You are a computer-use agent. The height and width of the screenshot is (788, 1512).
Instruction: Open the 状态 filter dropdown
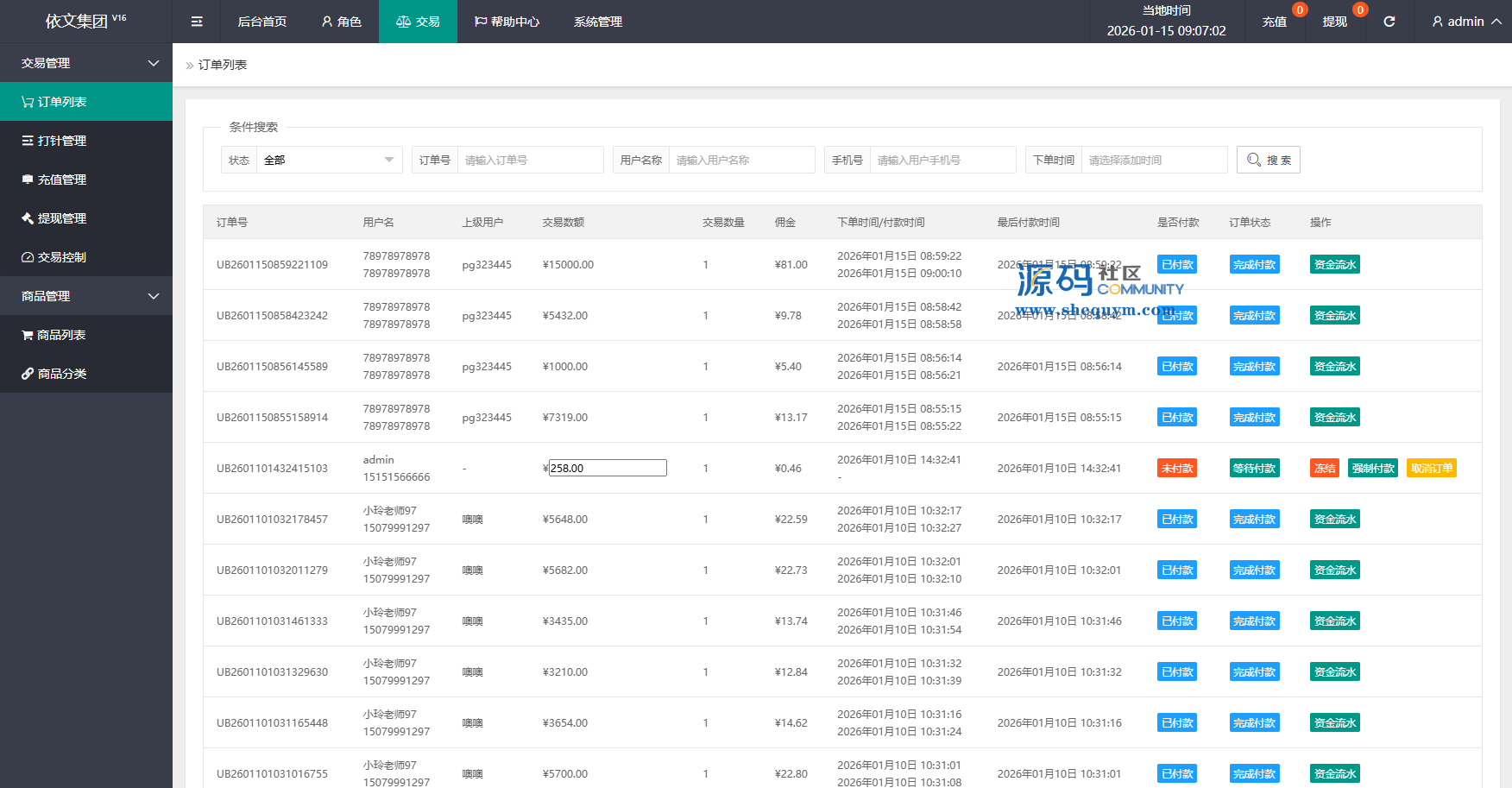[328, 160]
